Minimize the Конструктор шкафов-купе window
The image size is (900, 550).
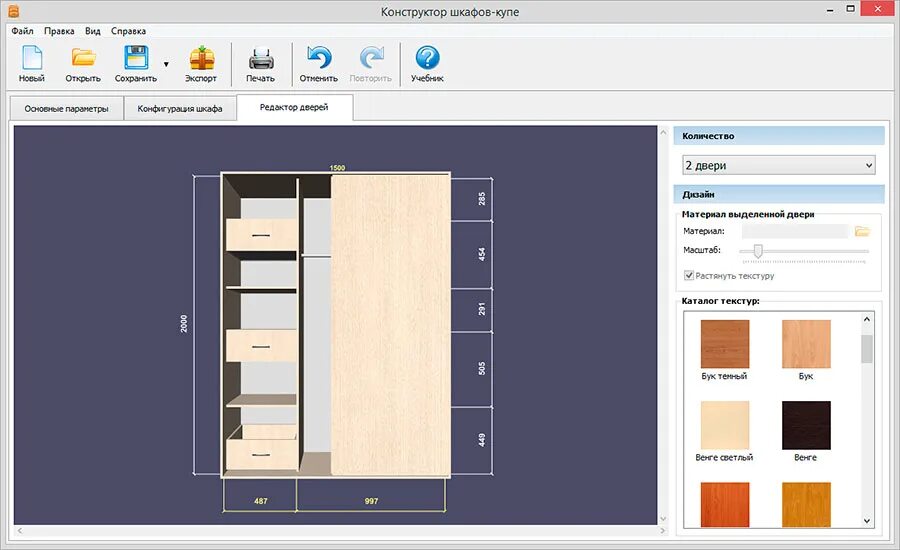click(830, 10)
